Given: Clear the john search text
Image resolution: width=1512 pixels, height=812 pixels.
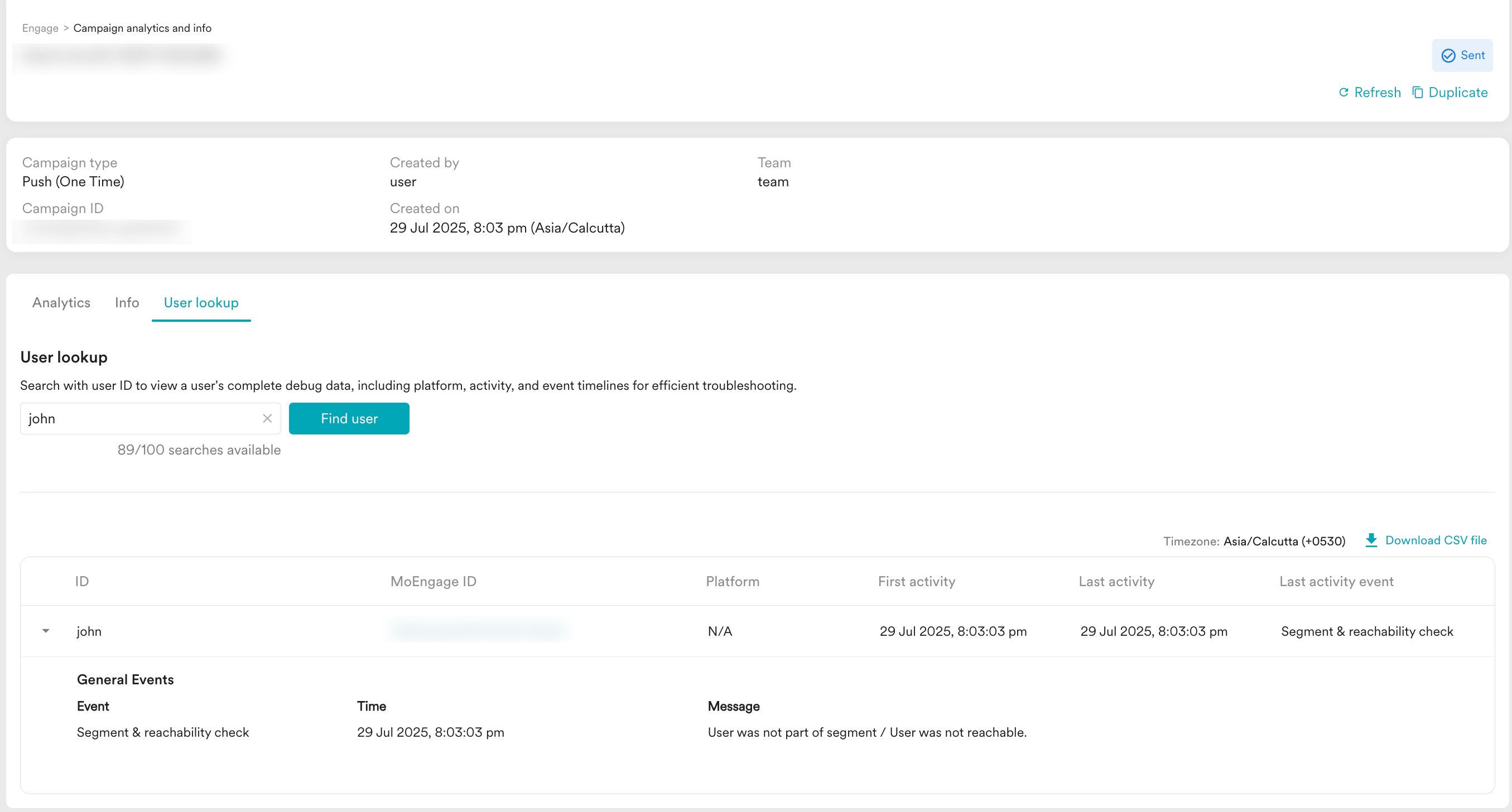Looking at the screenshot, I should [267, 418].
